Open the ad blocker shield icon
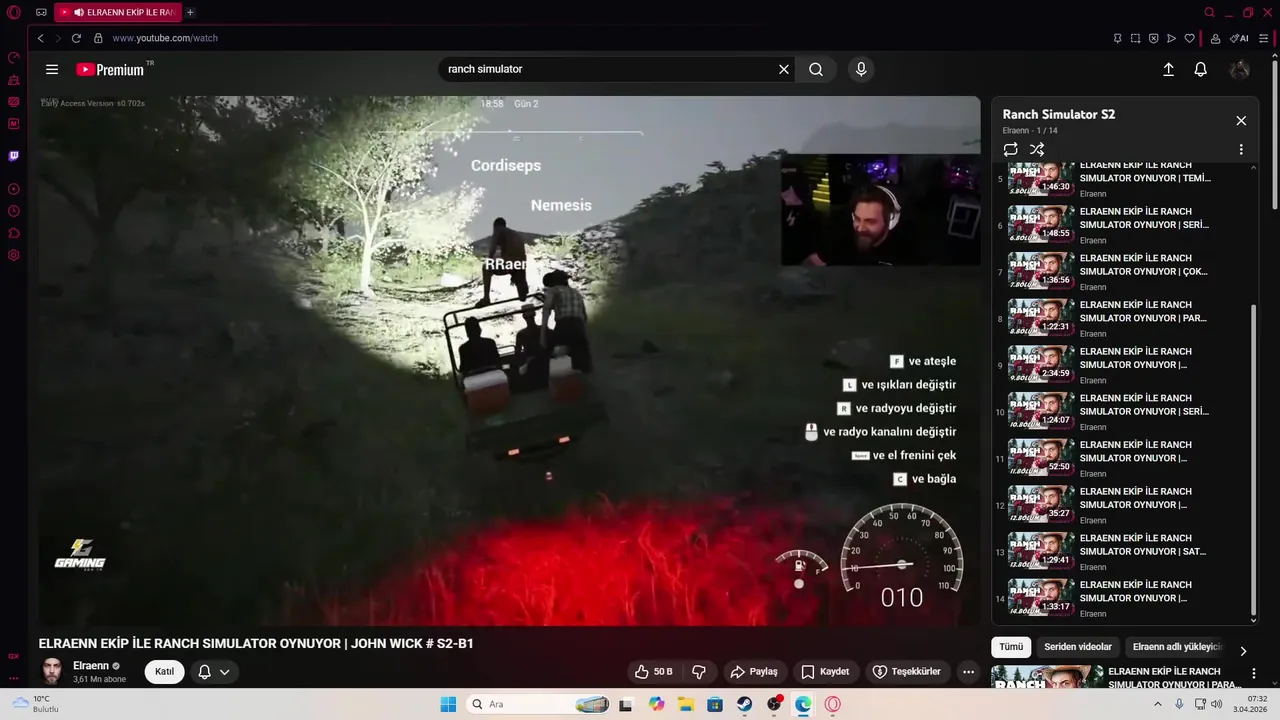 1153,38
